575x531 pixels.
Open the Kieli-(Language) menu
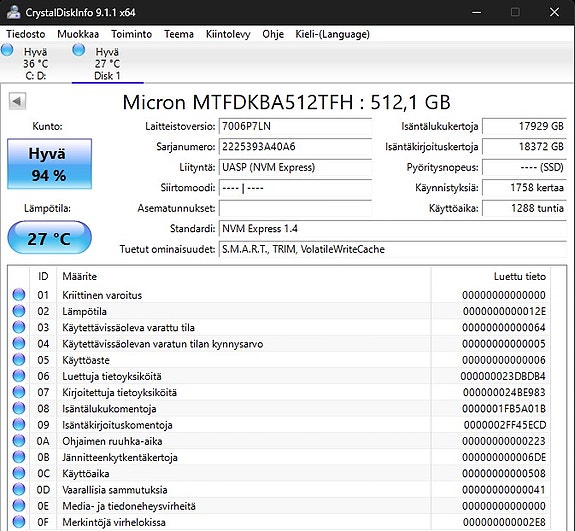tap(332, 34)
